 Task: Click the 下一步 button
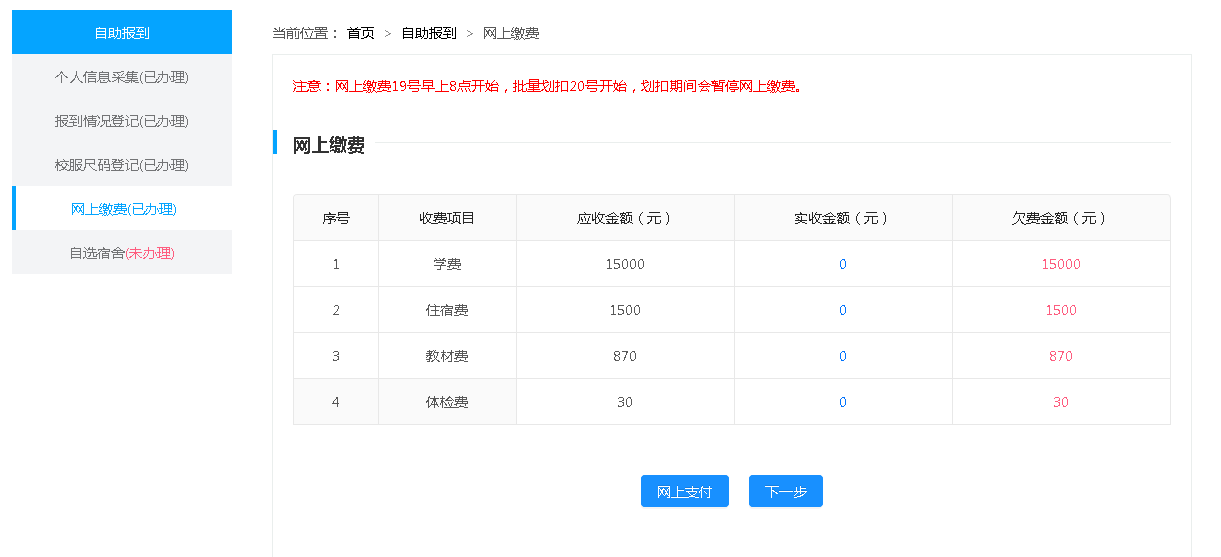pos(785,492)
